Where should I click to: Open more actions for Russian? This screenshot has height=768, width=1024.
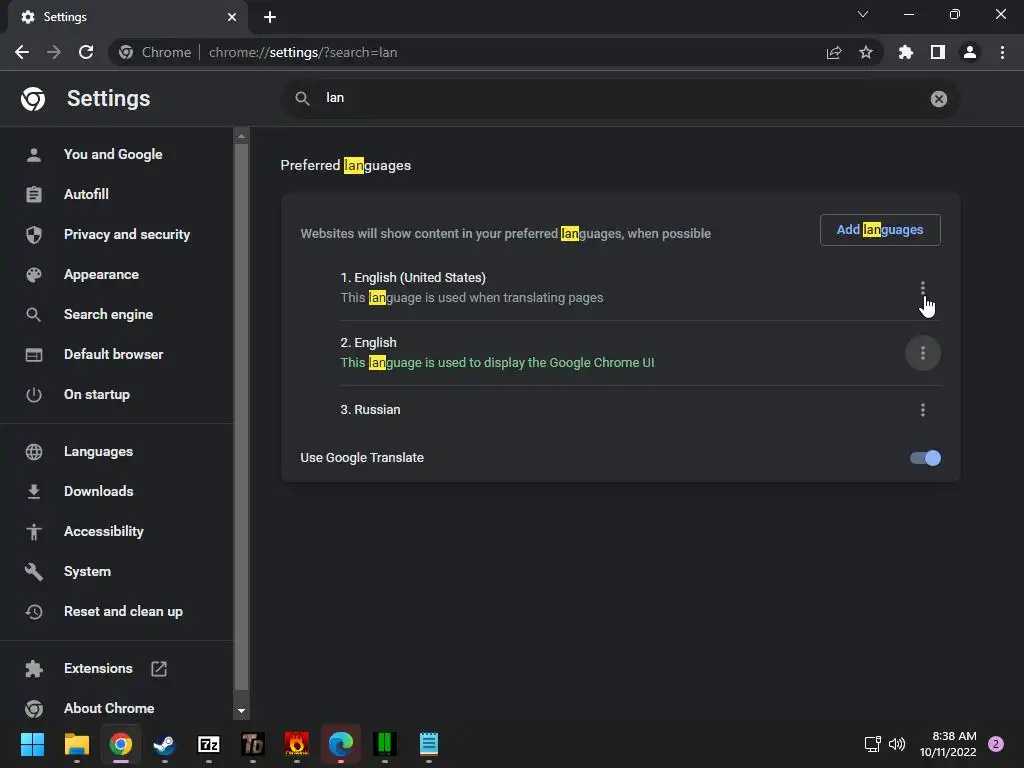pyautogui.click(x=922, y=410)
